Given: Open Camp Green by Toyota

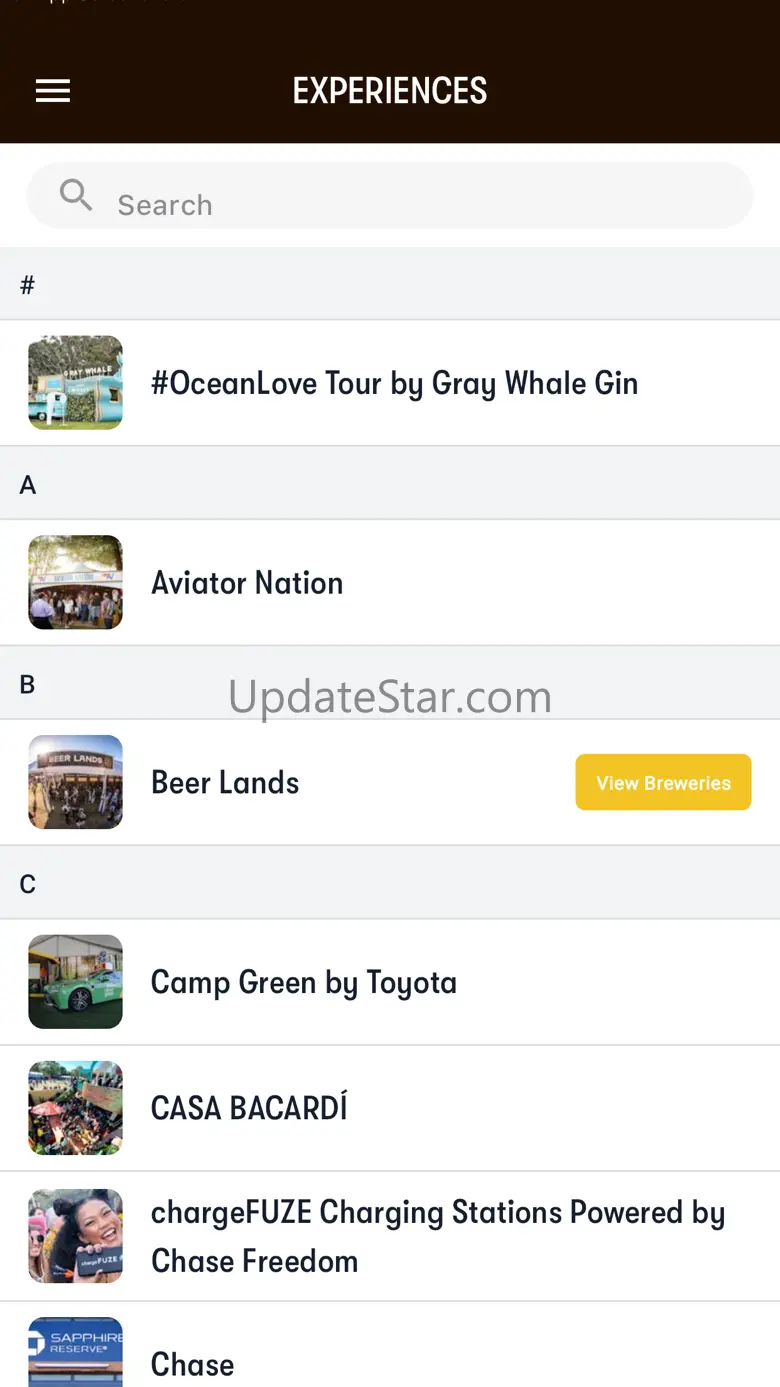Looking at the screenshot, I should coord(304,982).
